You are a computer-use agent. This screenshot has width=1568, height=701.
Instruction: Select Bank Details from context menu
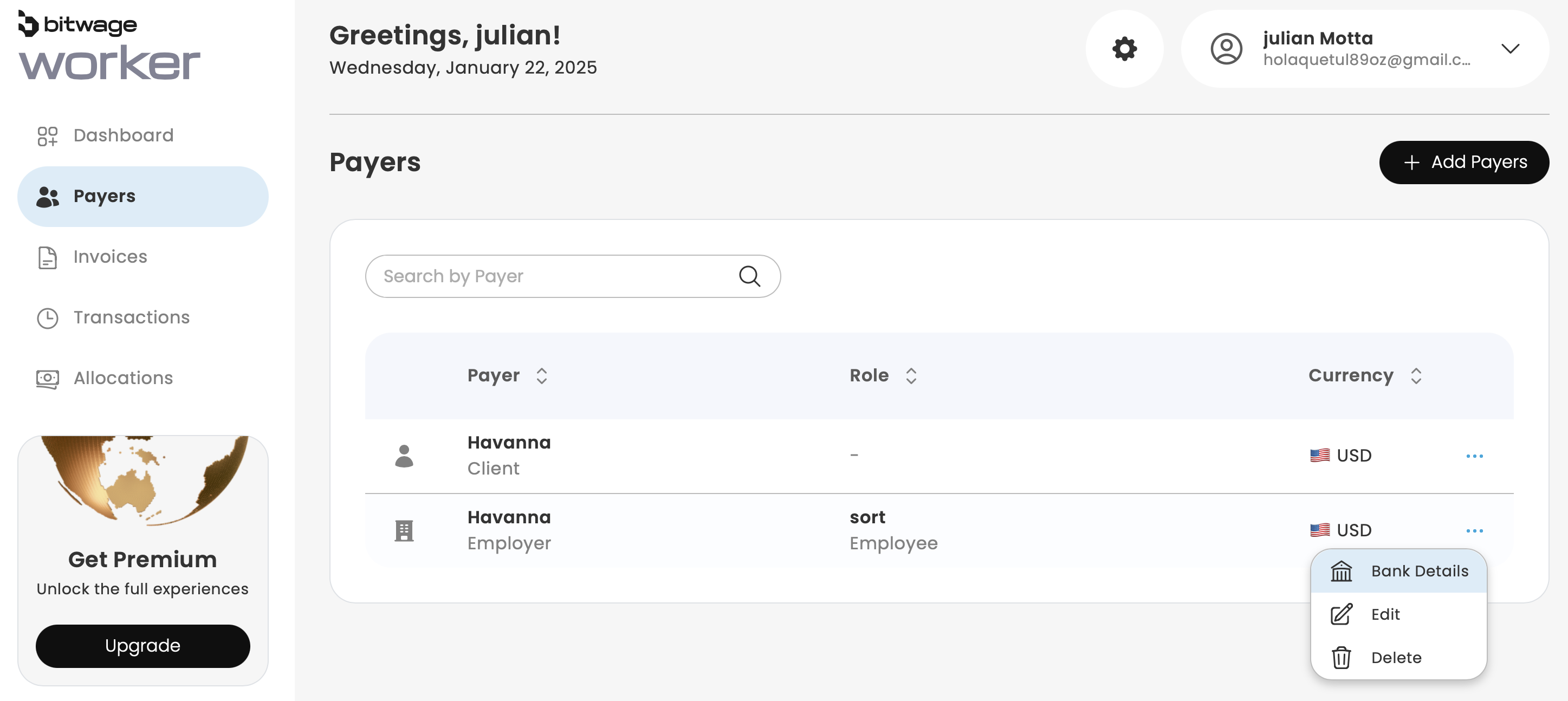point(1398,571)
